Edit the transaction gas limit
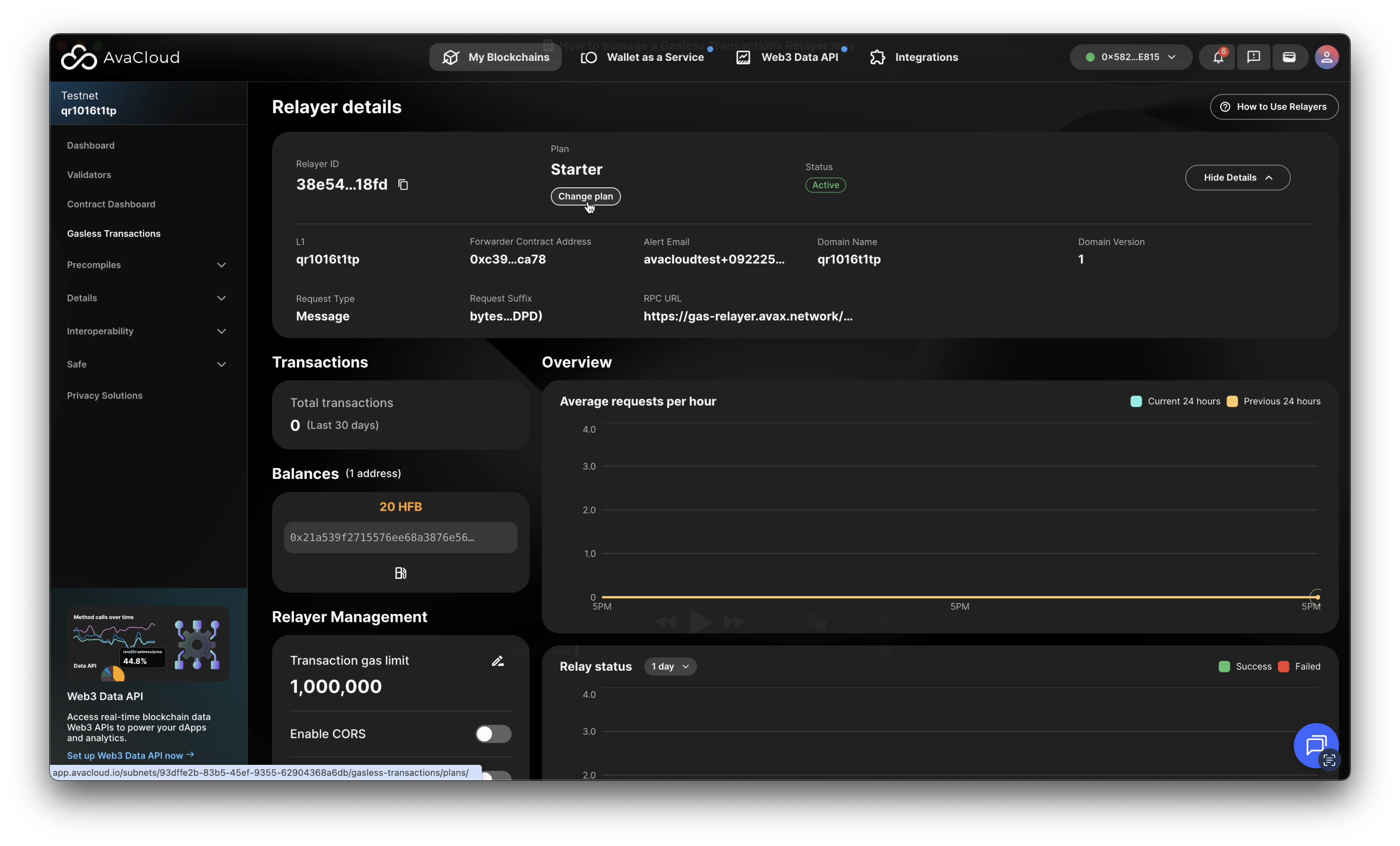The width and height of the screenshot is (1400, 846). click(498, 661)
